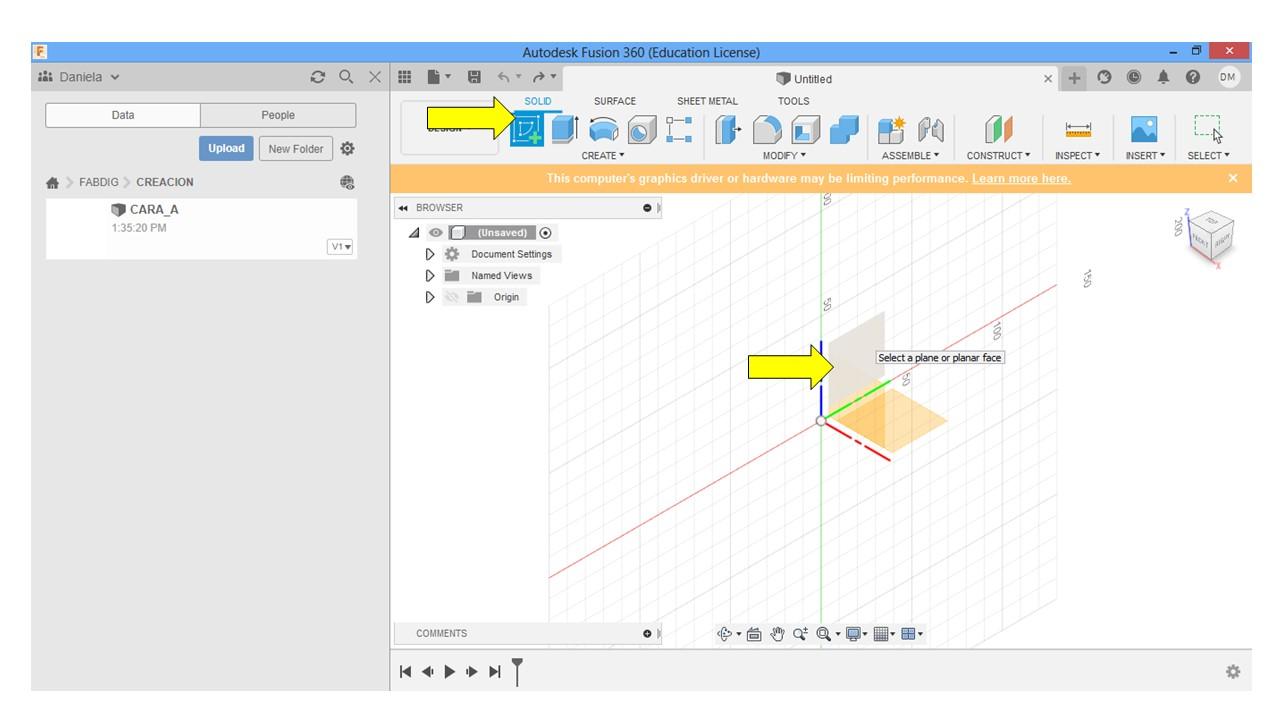Select the Offset Plane construct tool
The width and height of the screenshot is (1280, 720).
click(x=998, y=129)
